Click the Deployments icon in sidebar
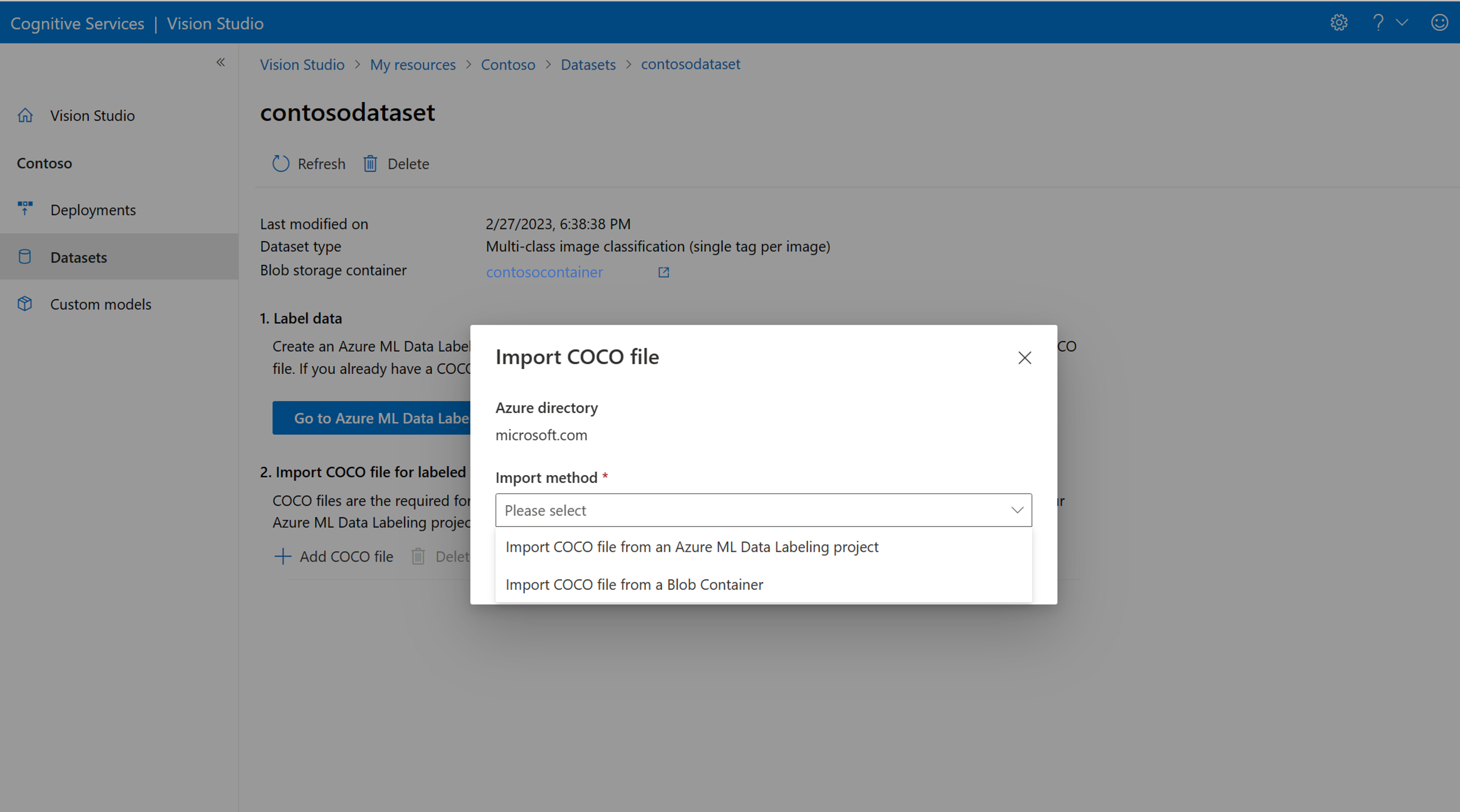Viewport: 1460px width, 812px height. pos(25,209)
